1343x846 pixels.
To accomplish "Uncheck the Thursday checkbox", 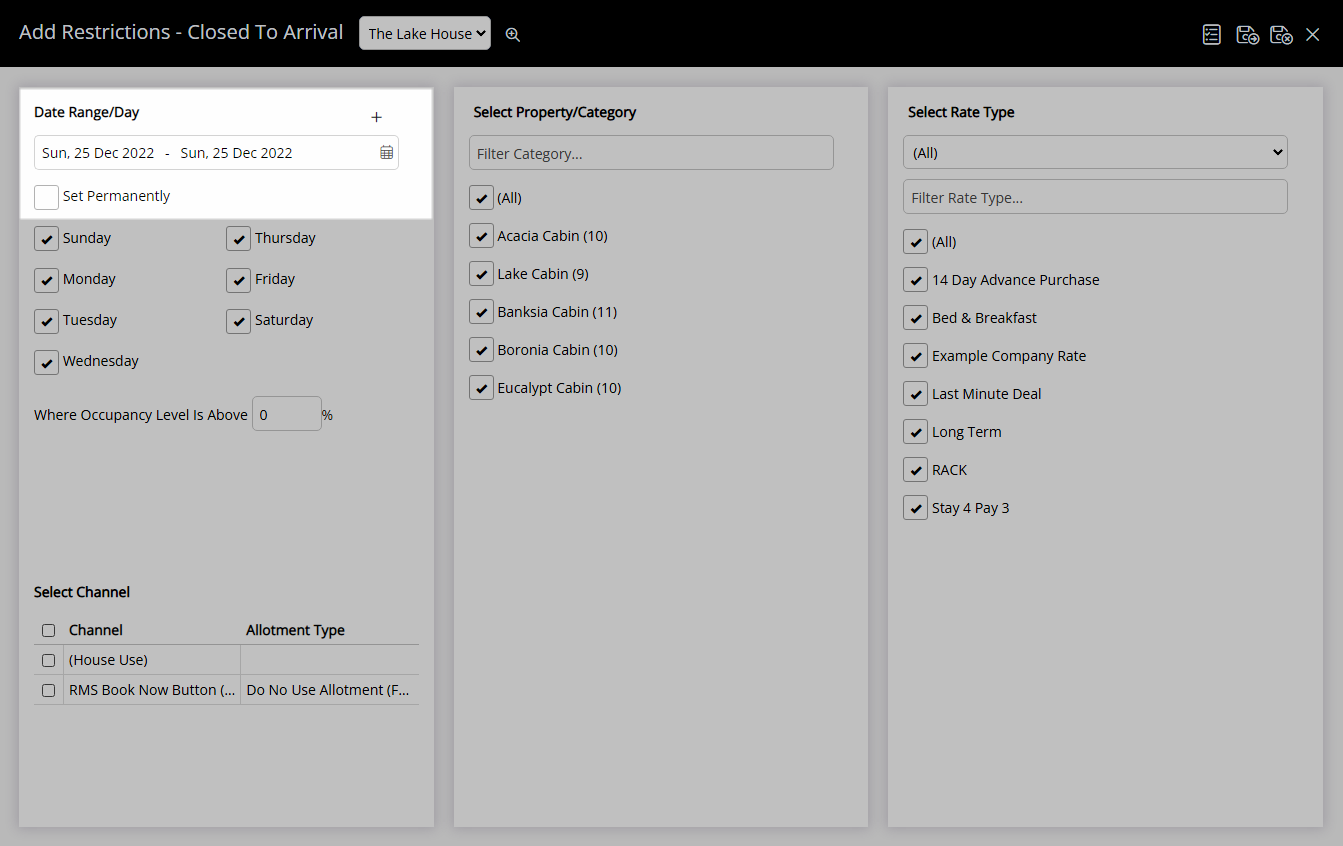I will pos(238,239).
